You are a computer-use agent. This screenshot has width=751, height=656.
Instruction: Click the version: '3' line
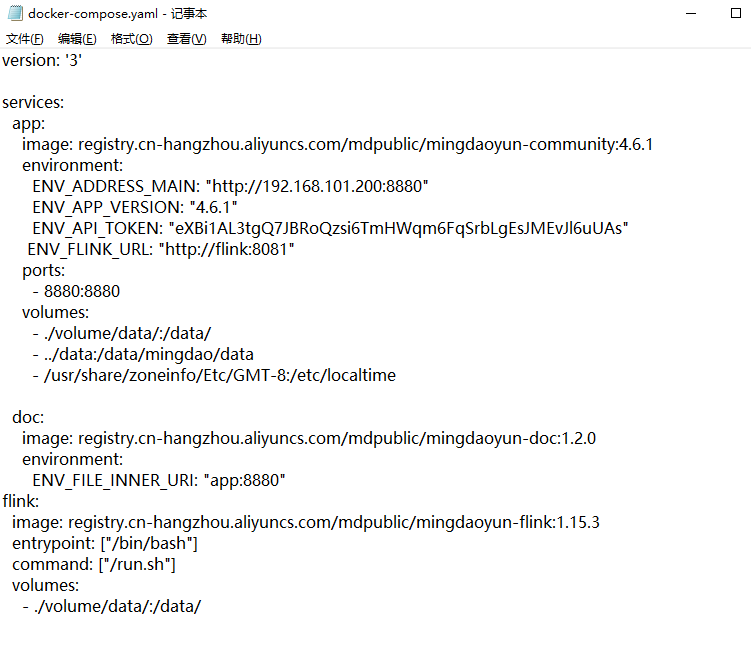tap(42, 60)
